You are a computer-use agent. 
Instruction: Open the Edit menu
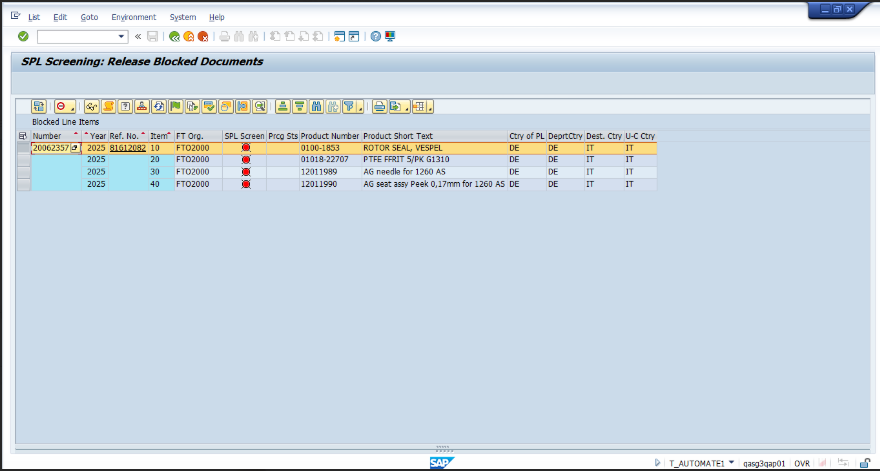(x=60, y=17)
